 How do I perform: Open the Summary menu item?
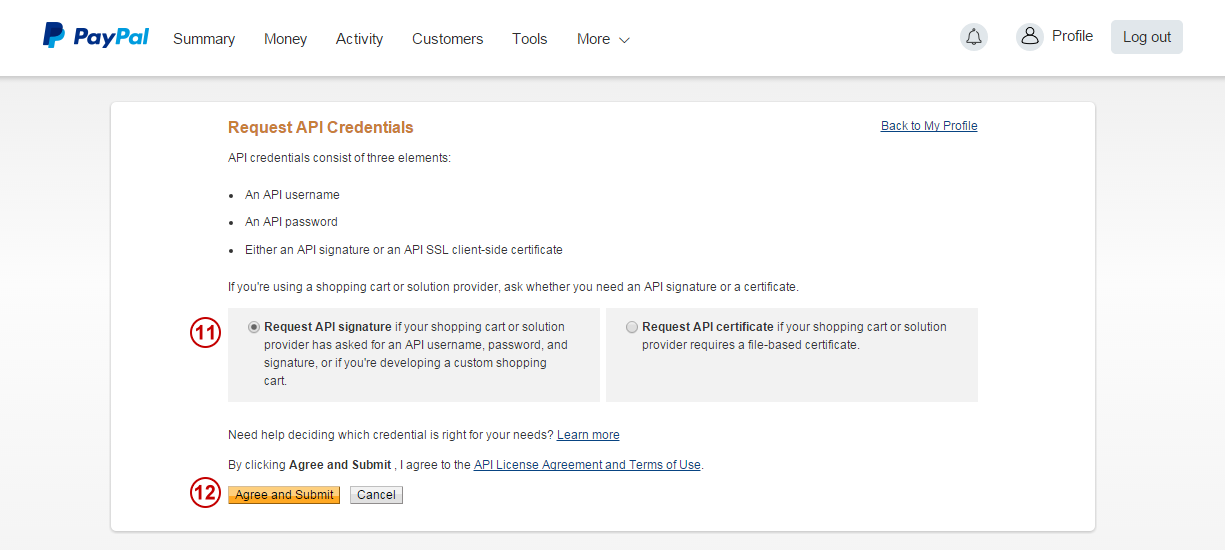click(x=204, y=39)
